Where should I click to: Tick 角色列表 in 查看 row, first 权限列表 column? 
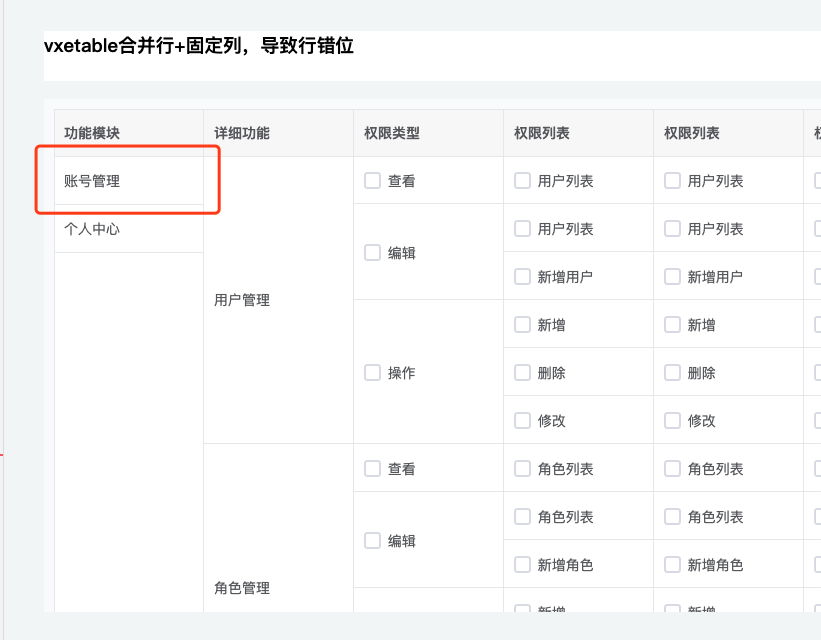point(522,468)
